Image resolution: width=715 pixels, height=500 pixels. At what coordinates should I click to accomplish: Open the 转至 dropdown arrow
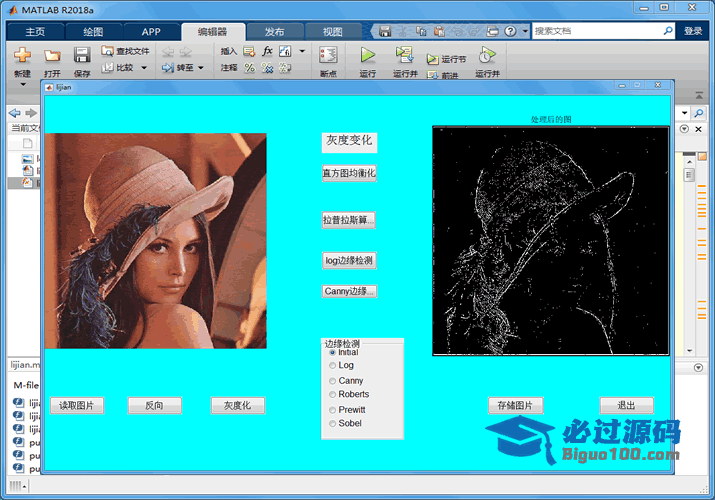tap(201, 68)
